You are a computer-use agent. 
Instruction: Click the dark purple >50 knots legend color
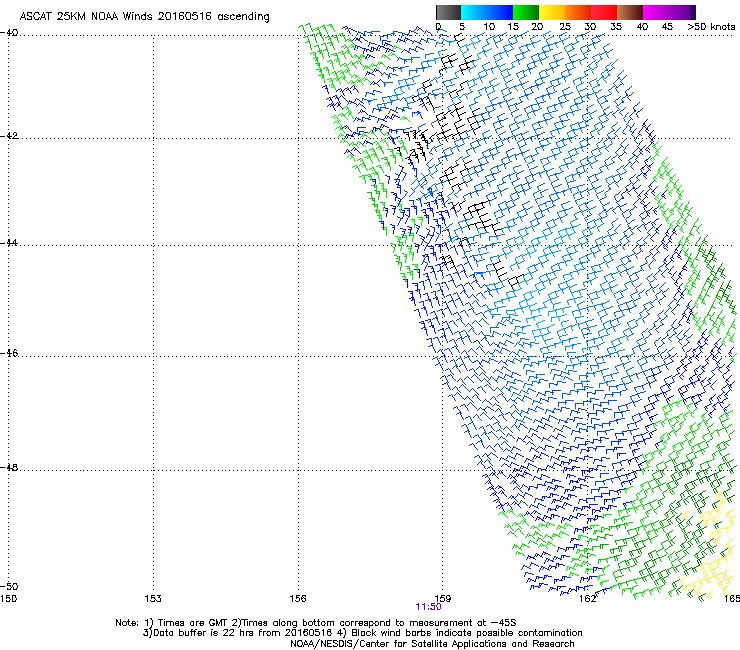693,12
